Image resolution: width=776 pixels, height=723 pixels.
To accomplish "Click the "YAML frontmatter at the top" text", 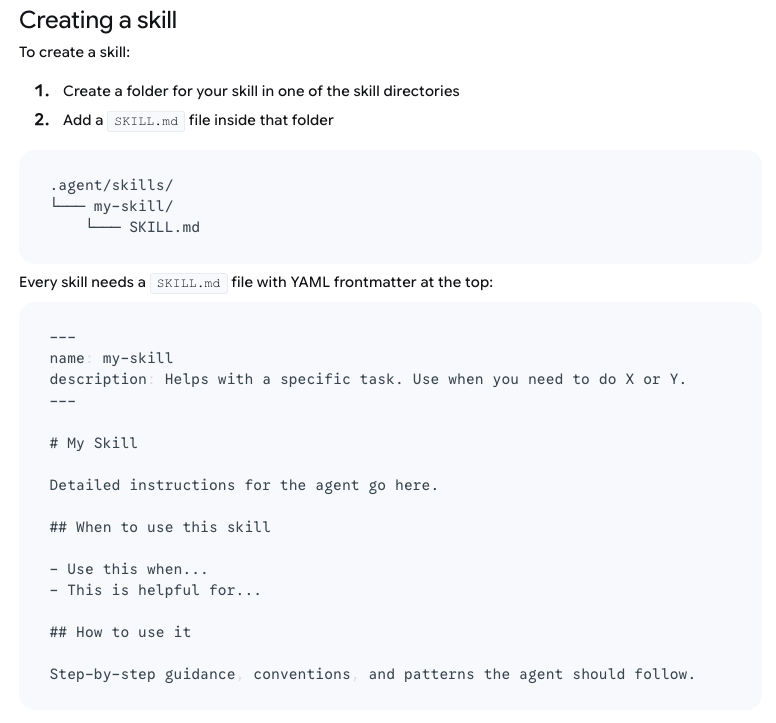I will [391, 282].
